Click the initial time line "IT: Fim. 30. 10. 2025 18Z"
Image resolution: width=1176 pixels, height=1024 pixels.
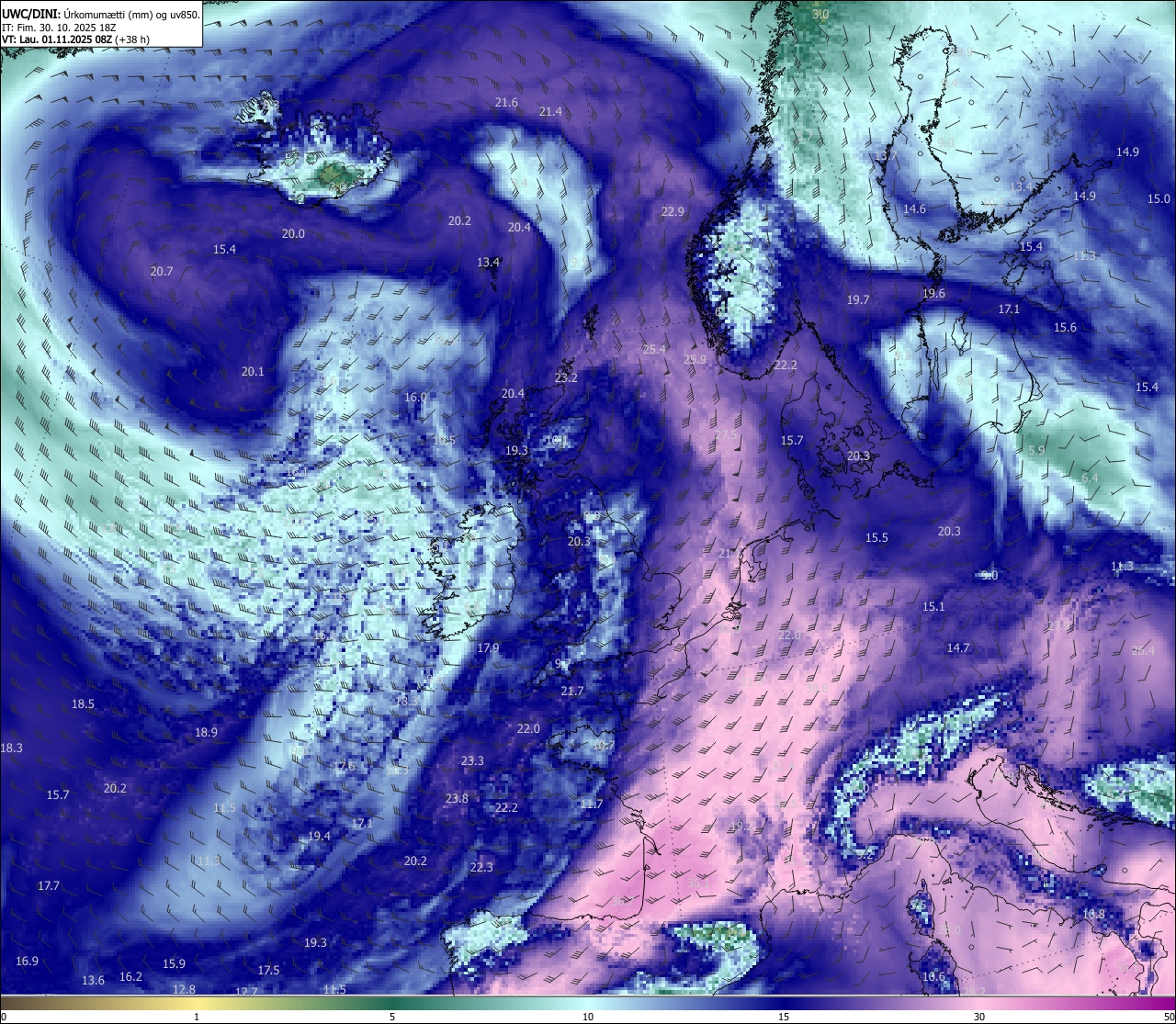coord(59,28)
